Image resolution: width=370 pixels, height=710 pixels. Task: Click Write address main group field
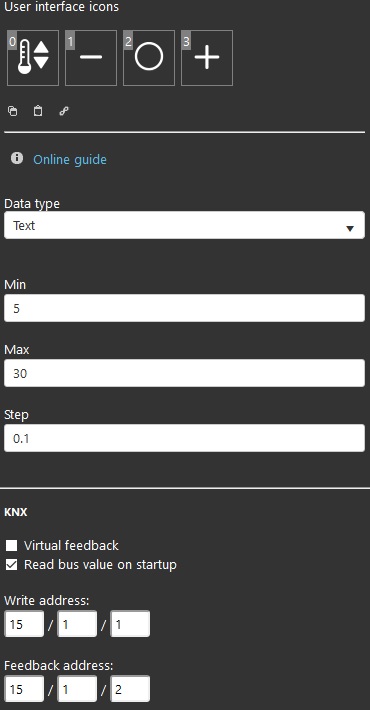[24, 624]
